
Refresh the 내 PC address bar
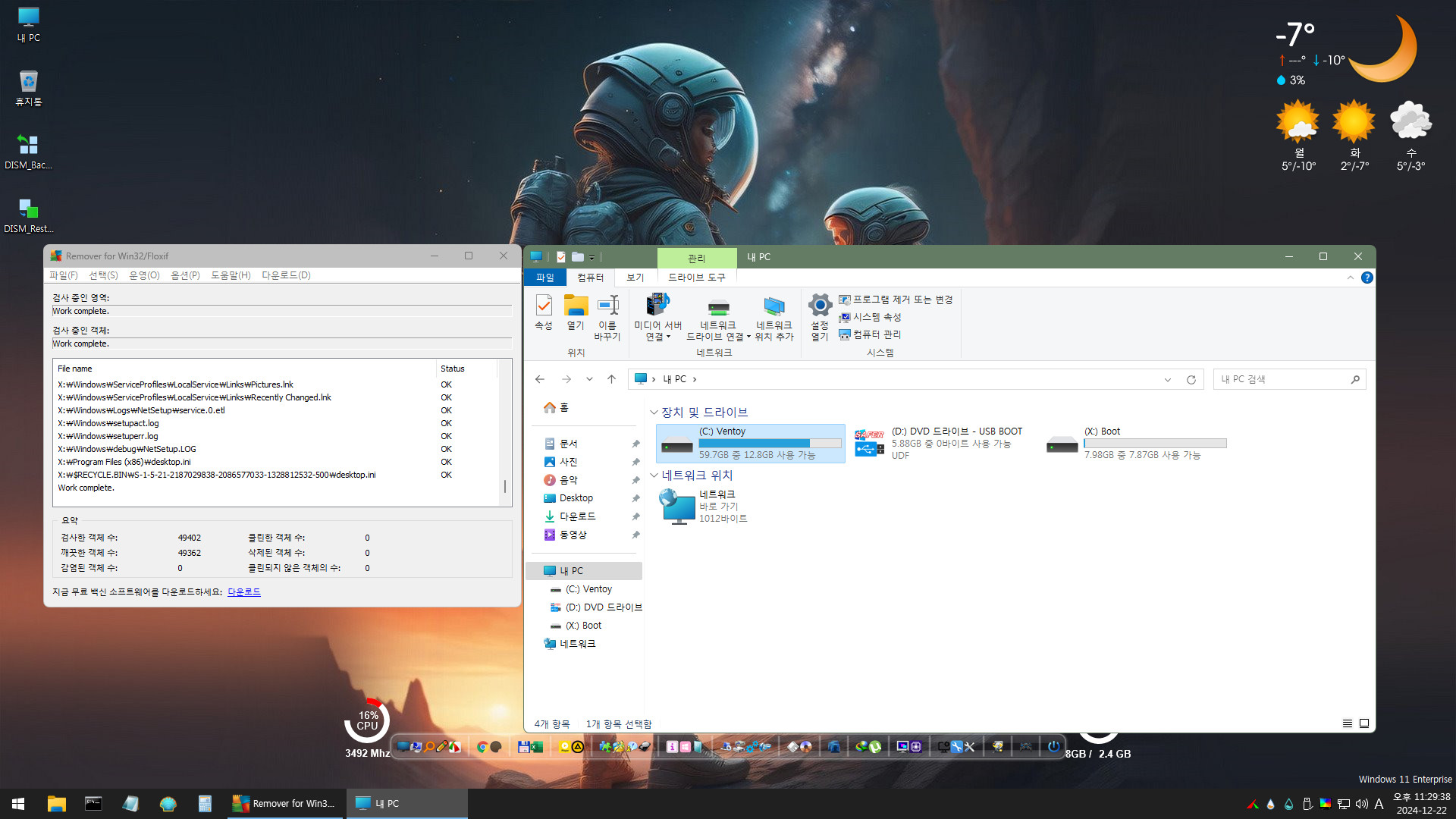[x=1191, y=379]
